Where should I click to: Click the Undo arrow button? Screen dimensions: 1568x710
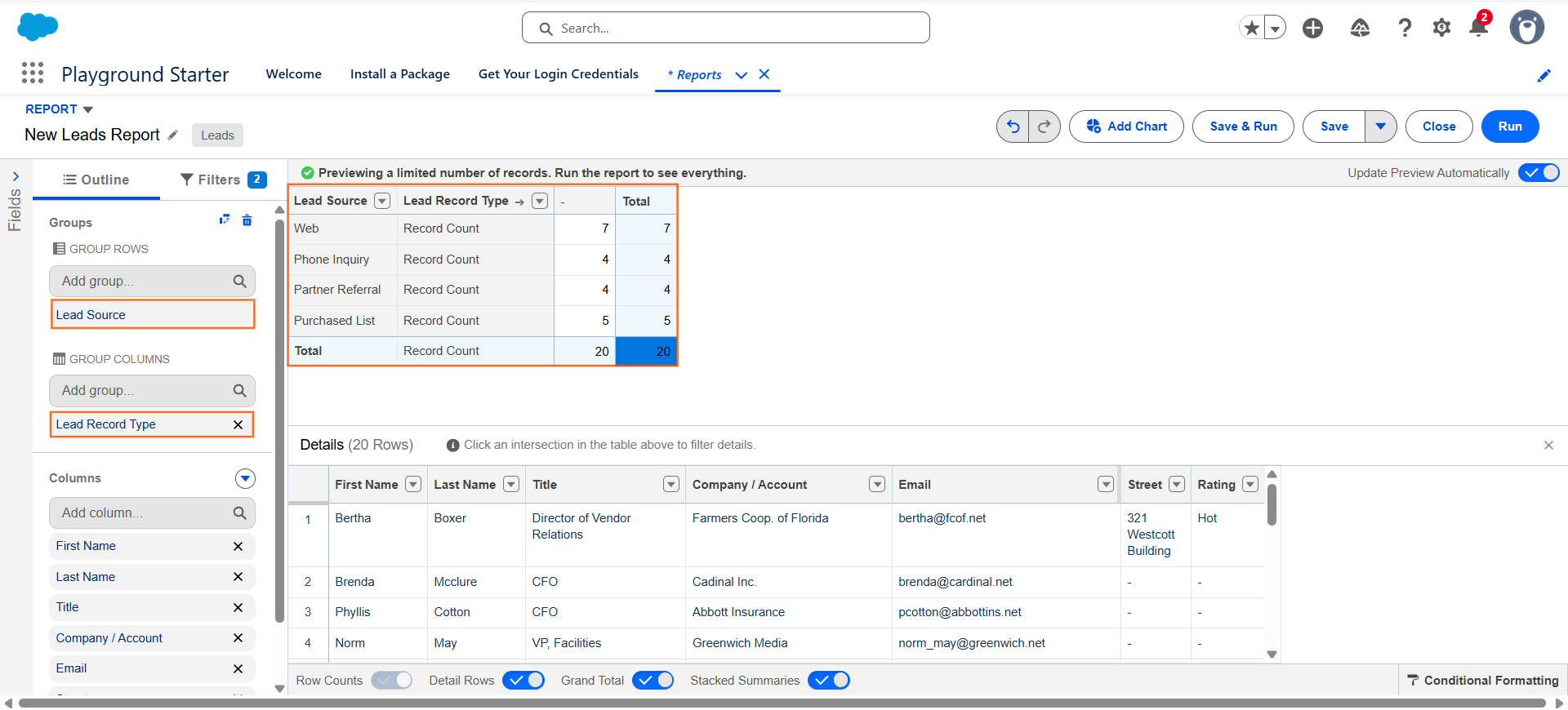pos(1013,126)
